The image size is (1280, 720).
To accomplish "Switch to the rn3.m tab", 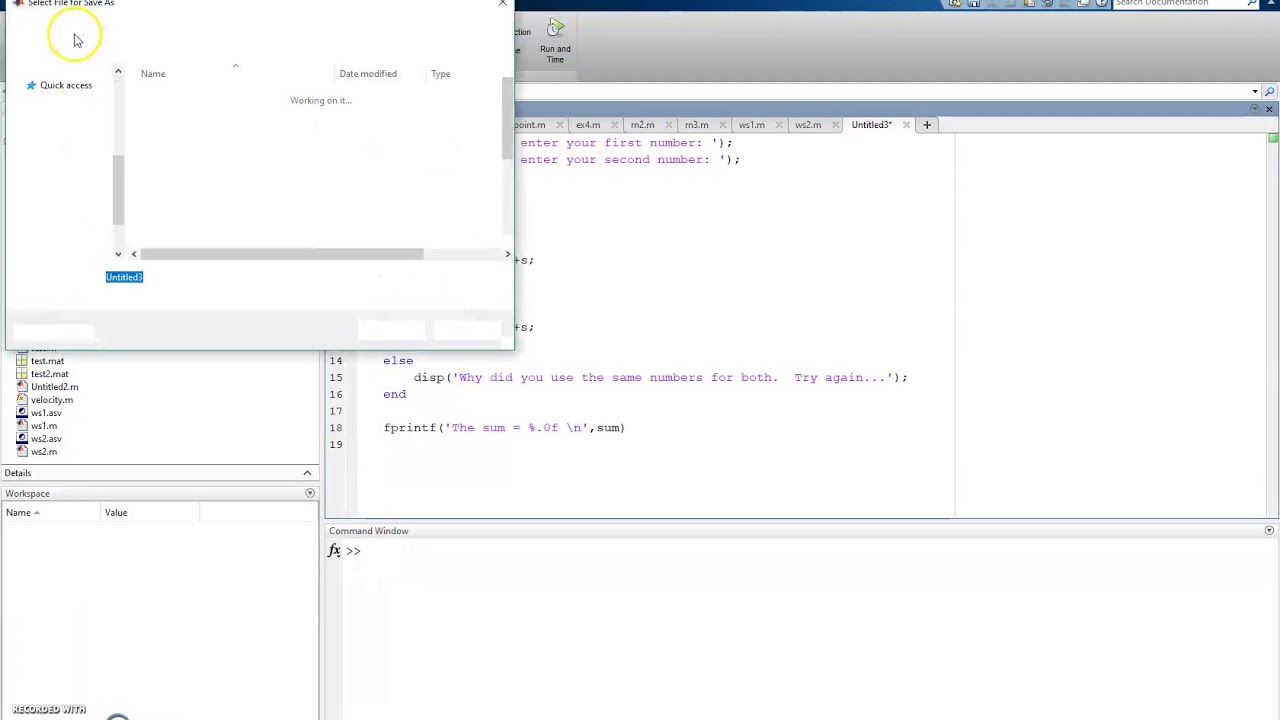I will 696,125.
